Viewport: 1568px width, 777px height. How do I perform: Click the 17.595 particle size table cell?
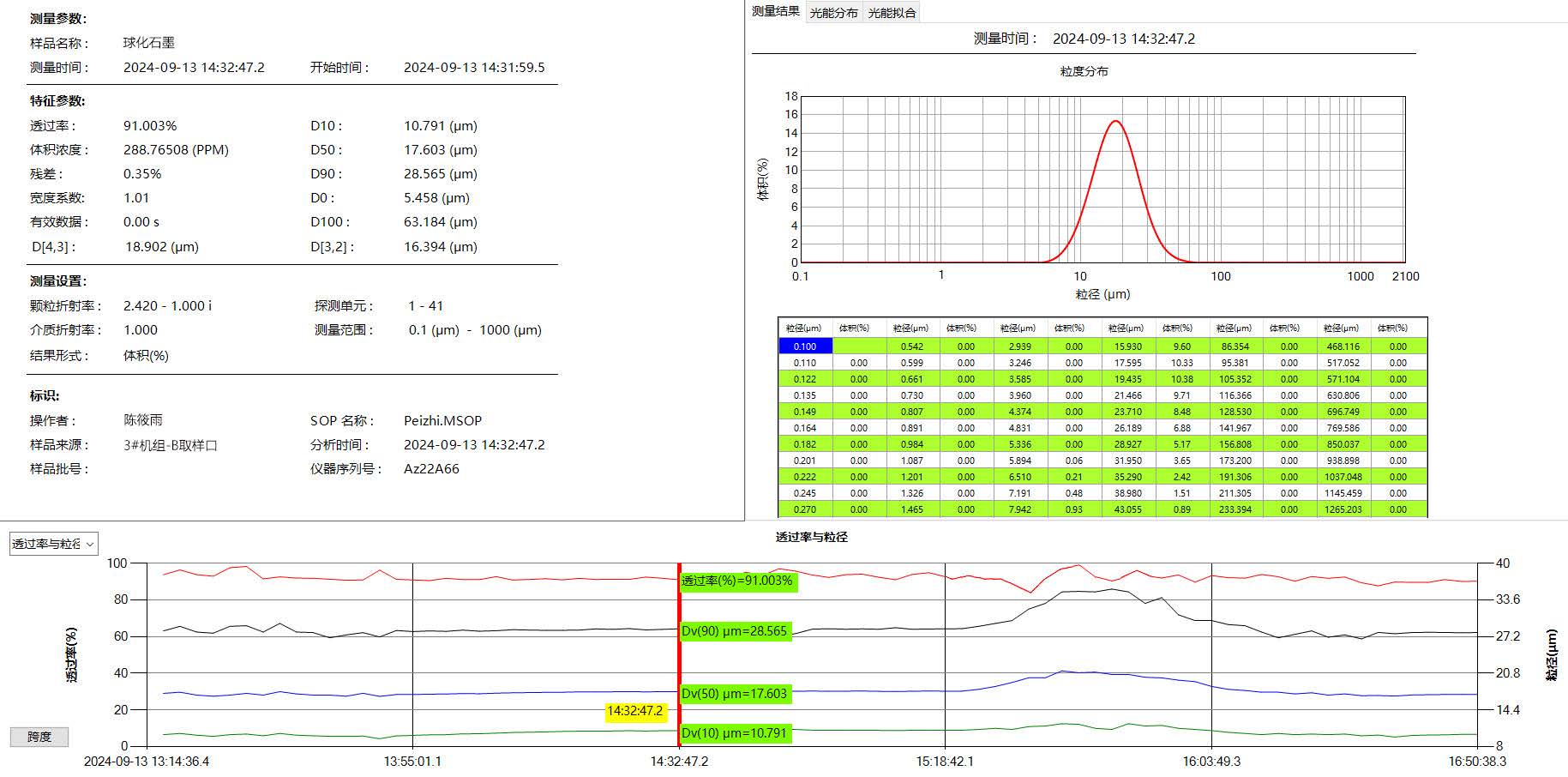tap(1127, 363)
